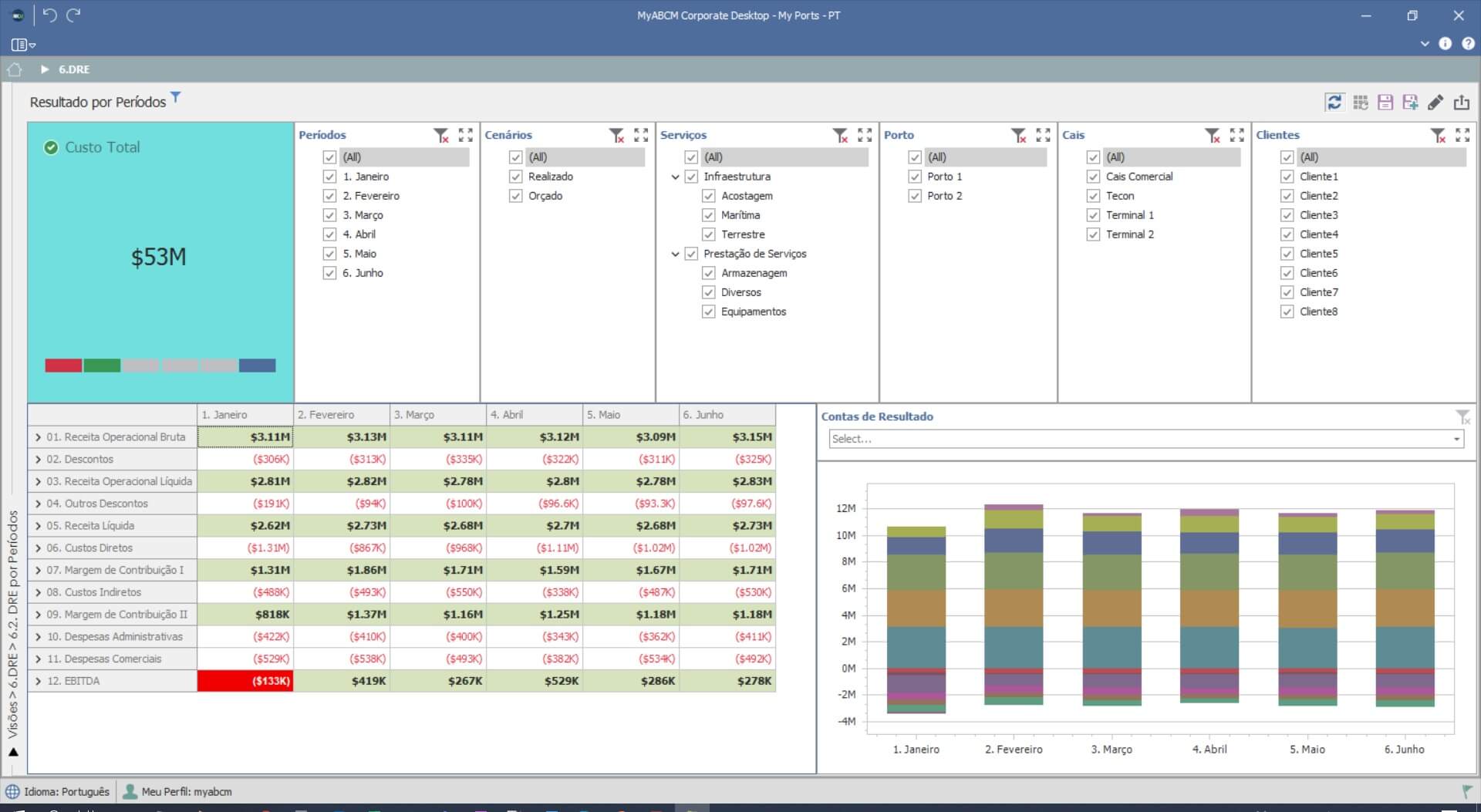Click the breadcrumb play arrow before 6.DRE
Image resolution: width=1481 pixels, height=812 pixels.
45,69
